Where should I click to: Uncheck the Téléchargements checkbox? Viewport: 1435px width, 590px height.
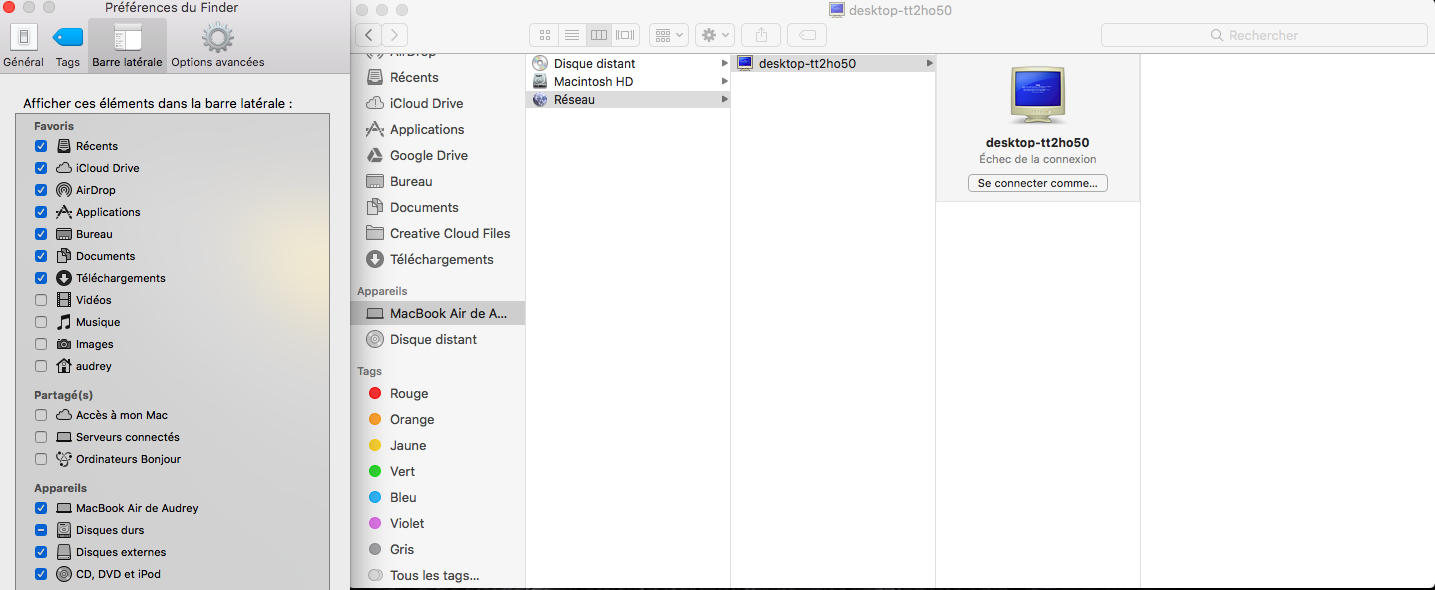(x=41, y=278)
